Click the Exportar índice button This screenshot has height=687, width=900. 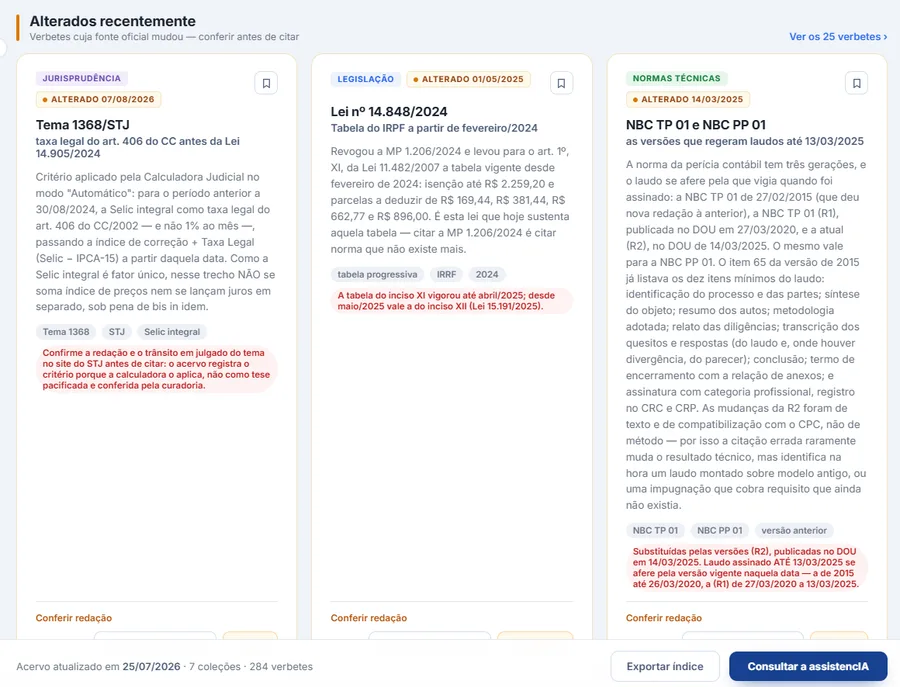[665, 666]
